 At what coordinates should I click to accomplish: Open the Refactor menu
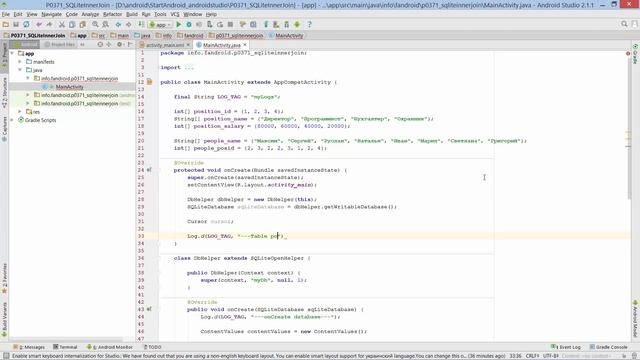pos(112,14)
